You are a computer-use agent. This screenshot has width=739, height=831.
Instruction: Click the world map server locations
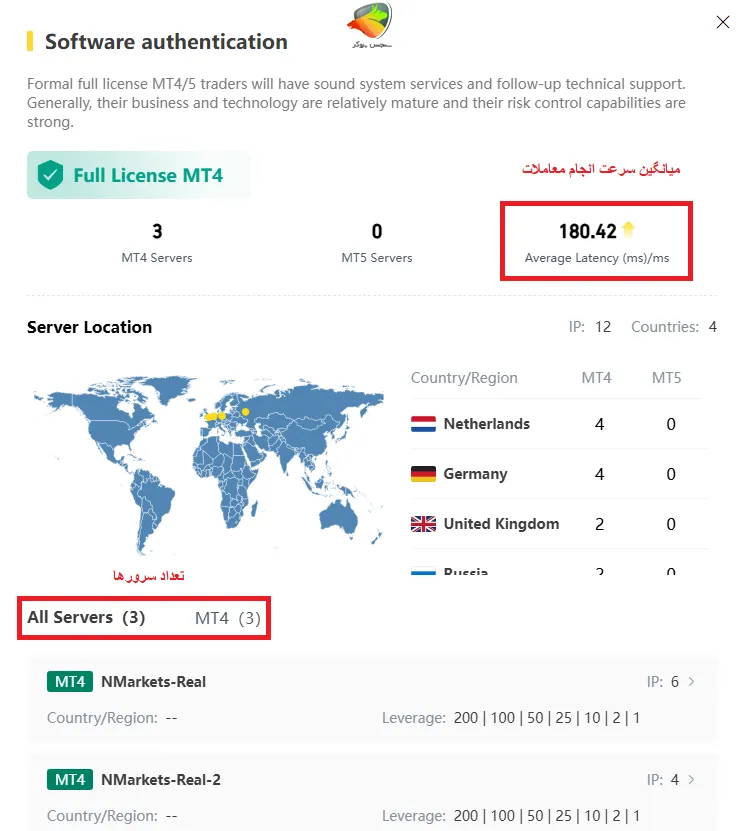point(207,459)
